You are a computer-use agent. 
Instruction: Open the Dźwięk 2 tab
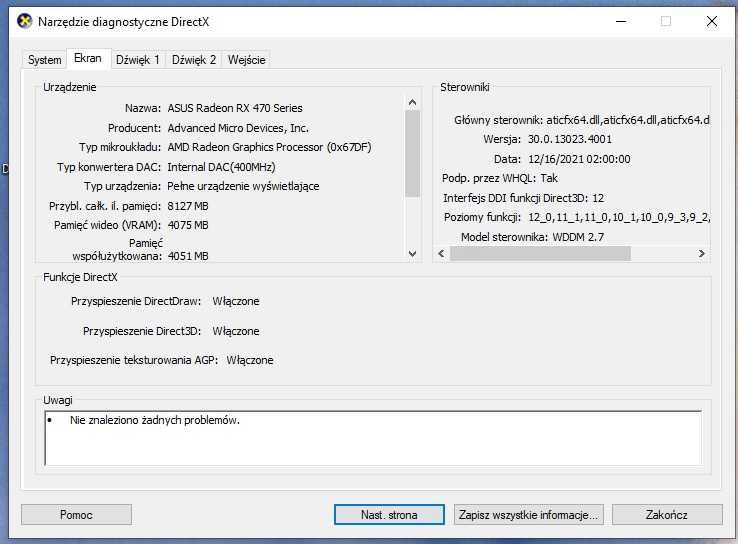pyautogui.click(x=193, y=60)
